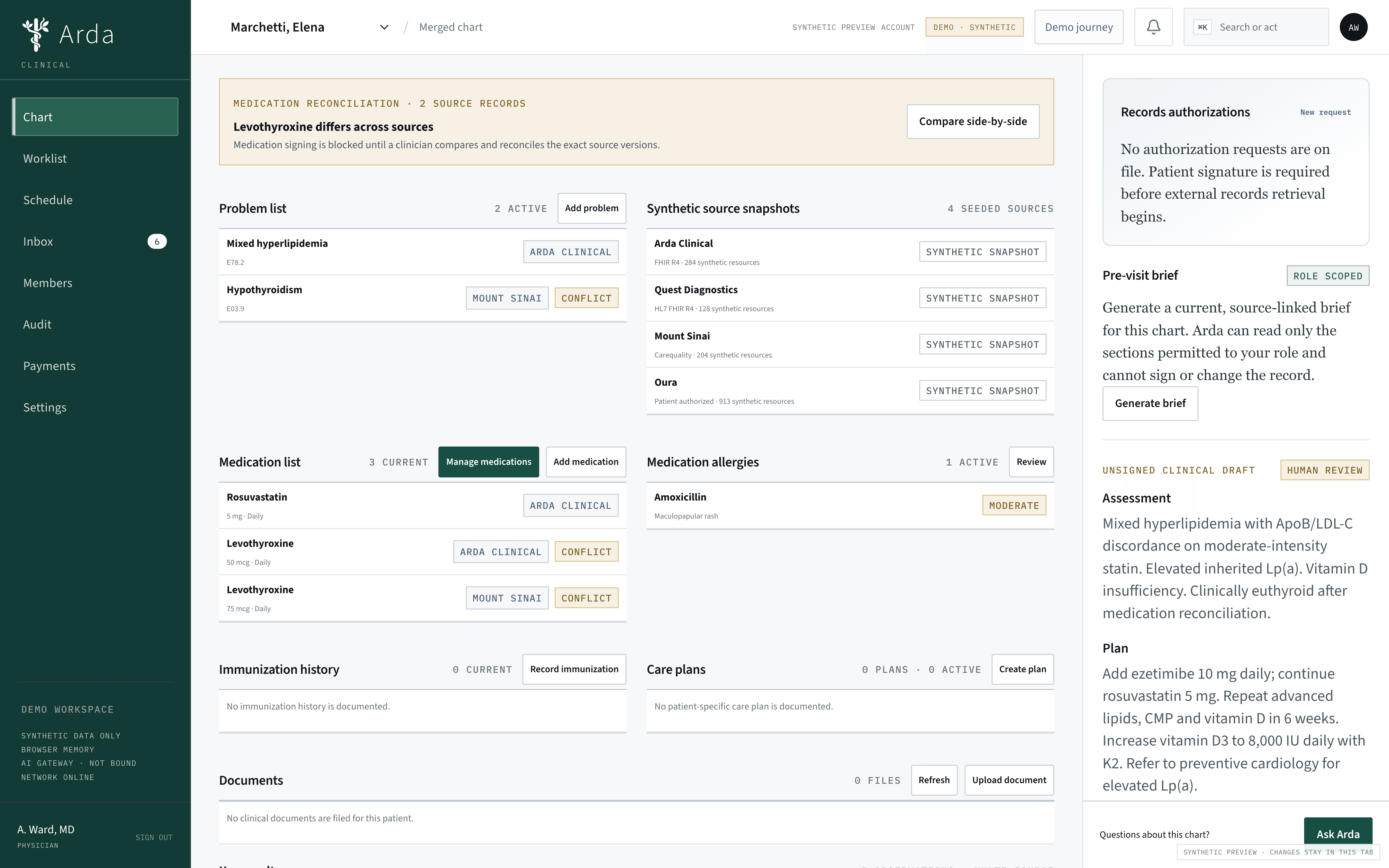Select the Rosuvastatin medication row
Image resolution: width=1389 pixels, height=868 pixels.
[422, 505]
